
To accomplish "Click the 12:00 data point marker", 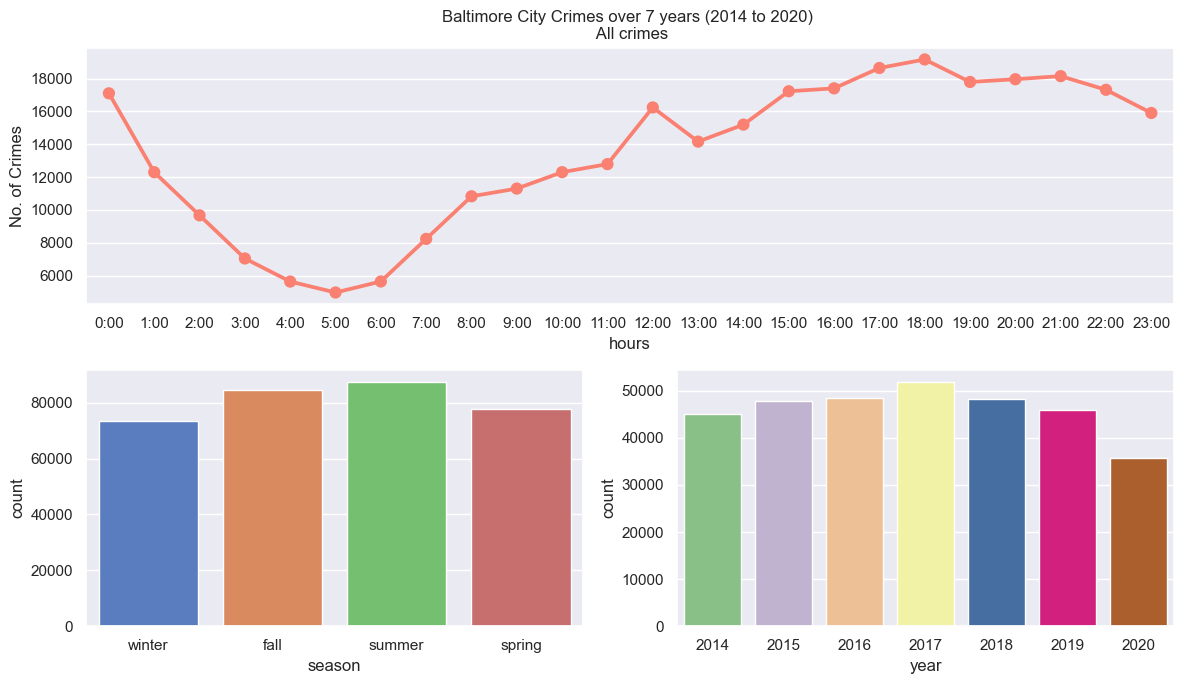I will [x=653, y=108].
